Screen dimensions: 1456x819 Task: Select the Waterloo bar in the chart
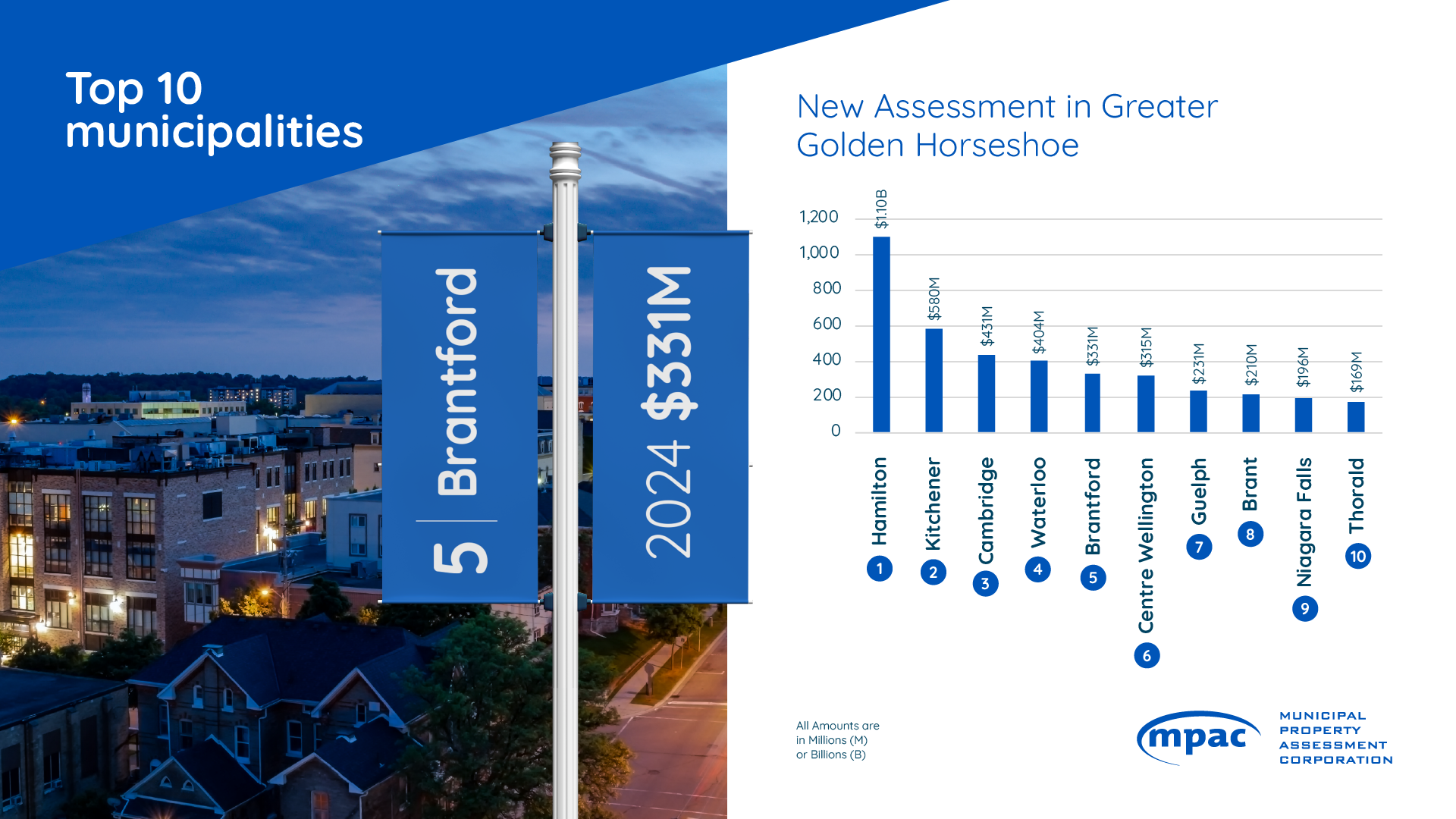[1039, 397]
